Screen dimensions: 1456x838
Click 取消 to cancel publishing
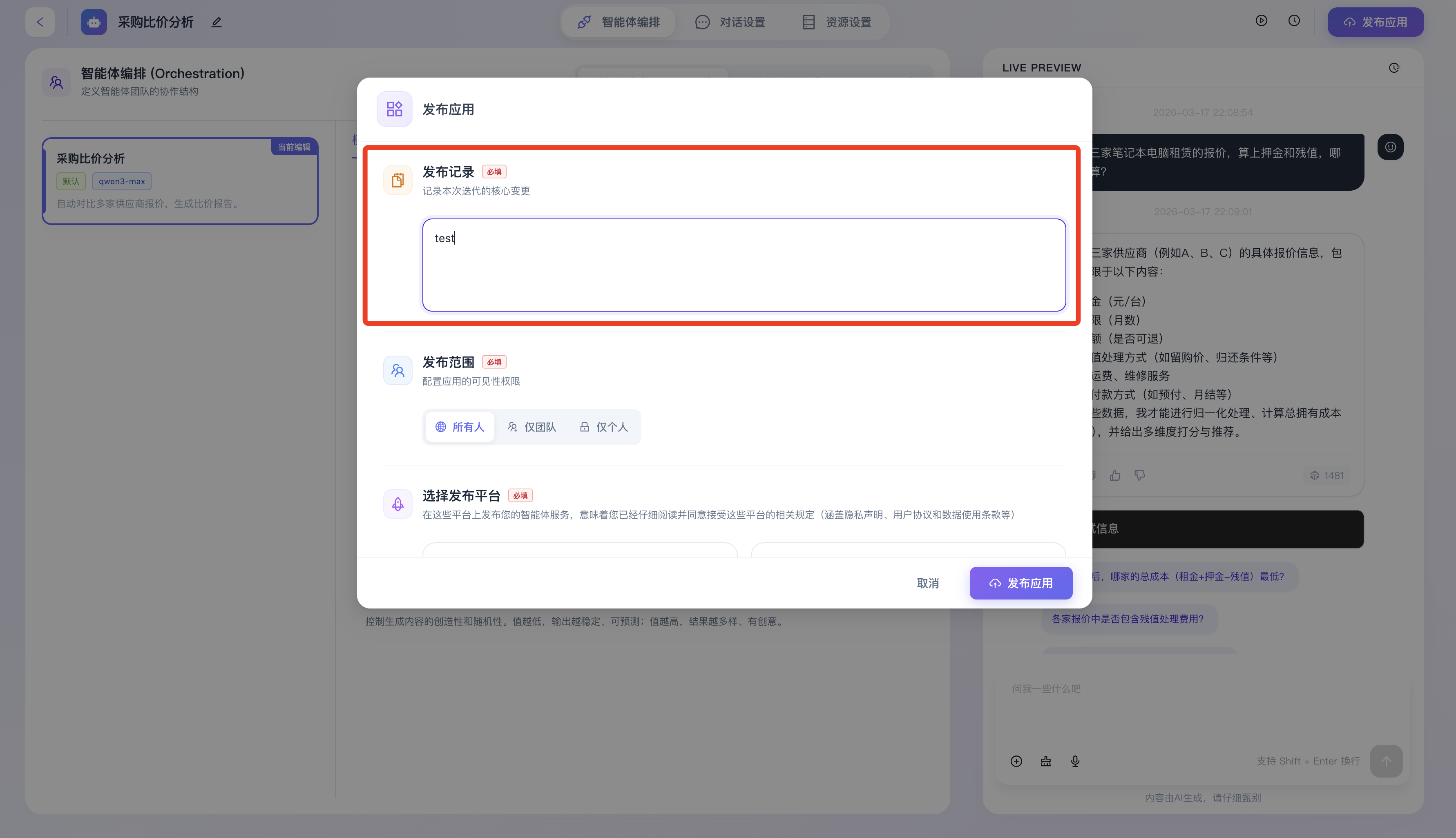pos(927,583)
